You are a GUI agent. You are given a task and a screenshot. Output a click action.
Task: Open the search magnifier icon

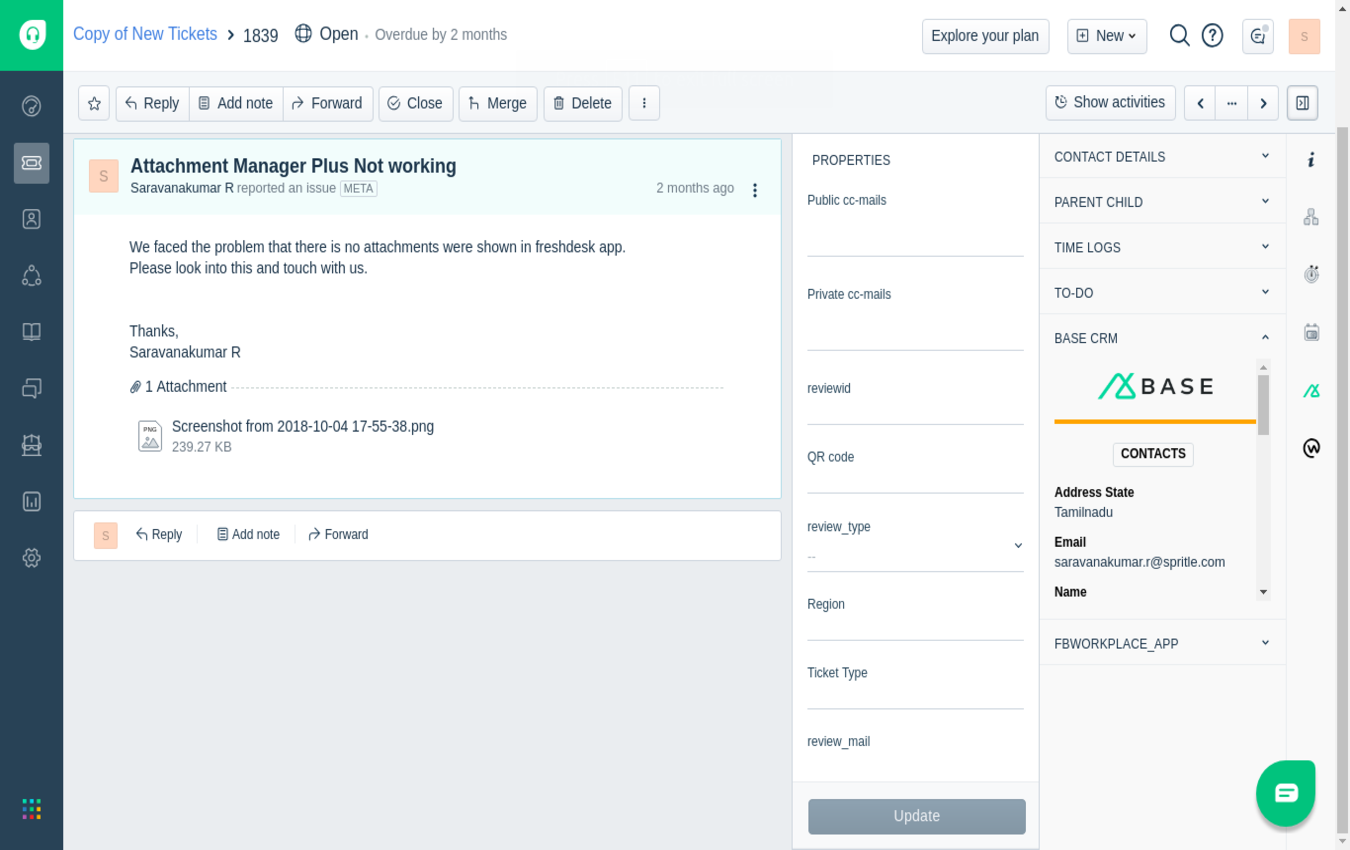1179,36
